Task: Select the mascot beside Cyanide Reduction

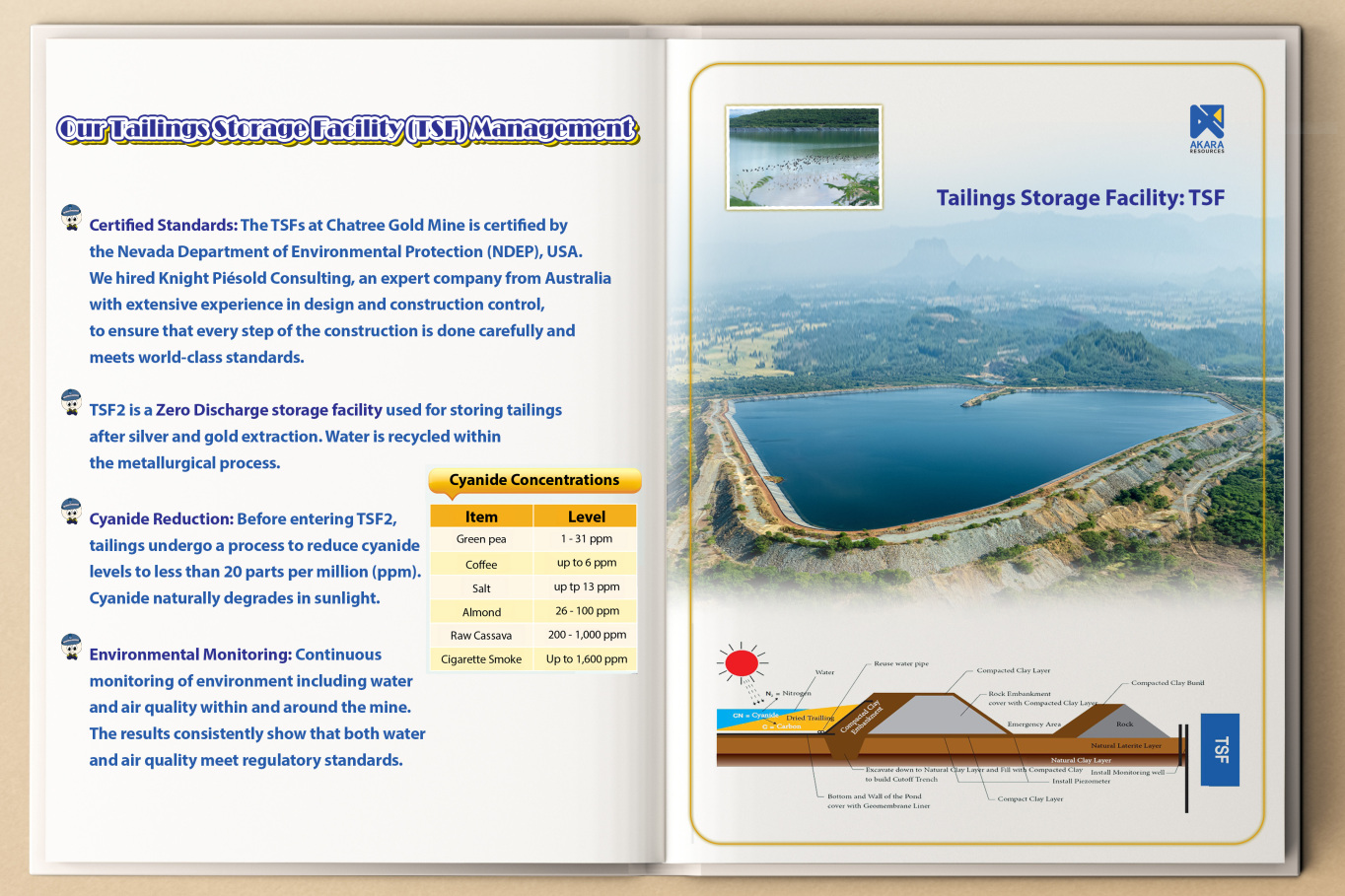Action: click(69, 512)
